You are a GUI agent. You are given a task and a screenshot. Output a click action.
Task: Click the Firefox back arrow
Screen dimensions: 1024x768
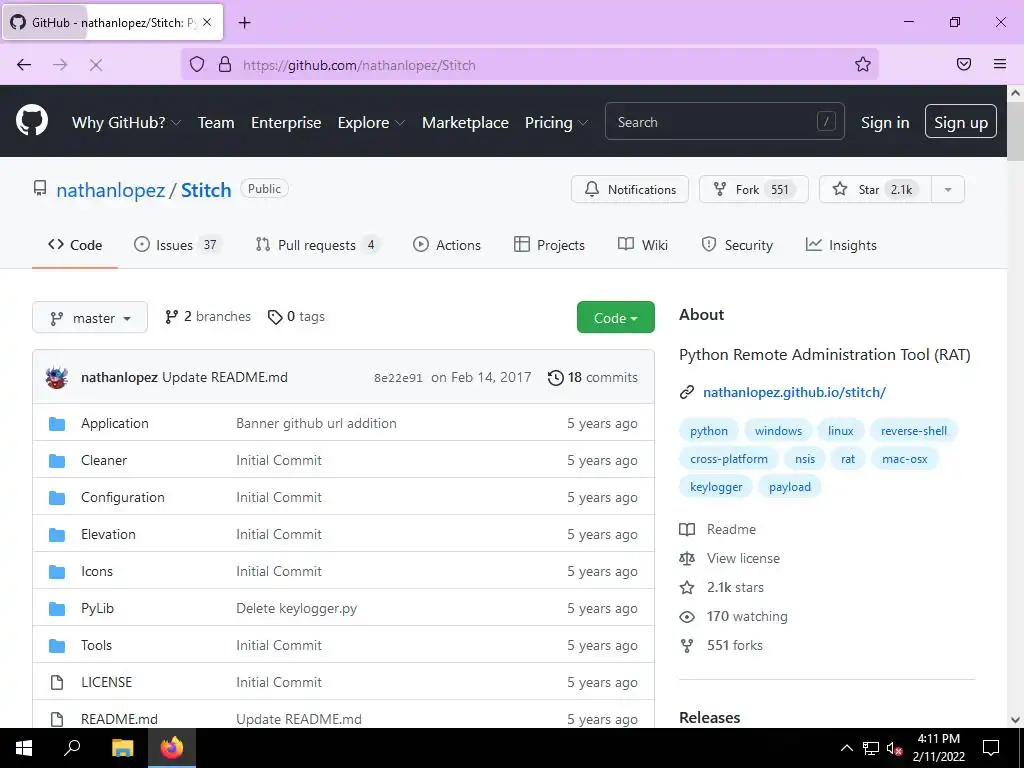click(x=24, y=65)
